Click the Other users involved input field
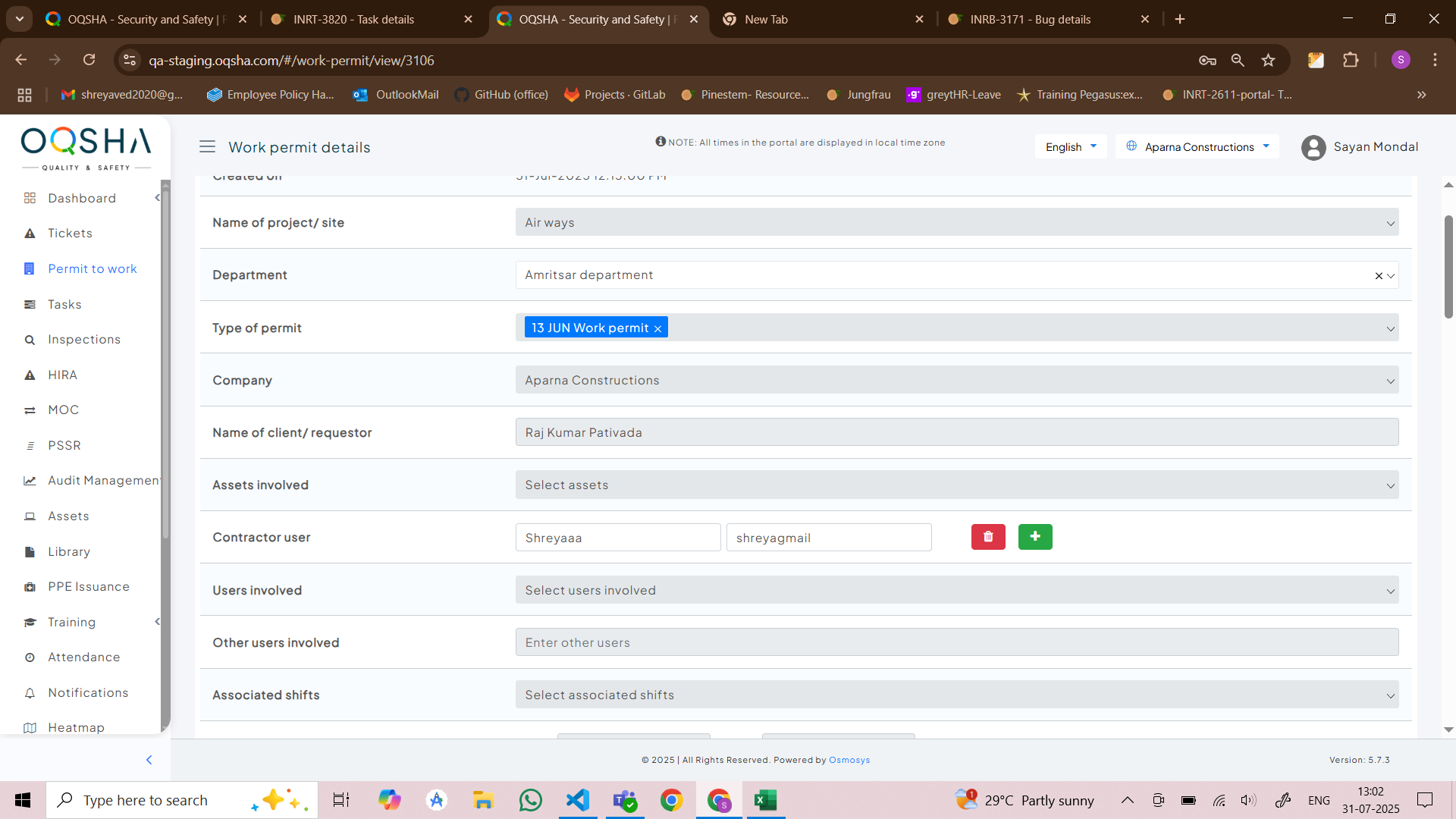 click(x=956, y=643)
